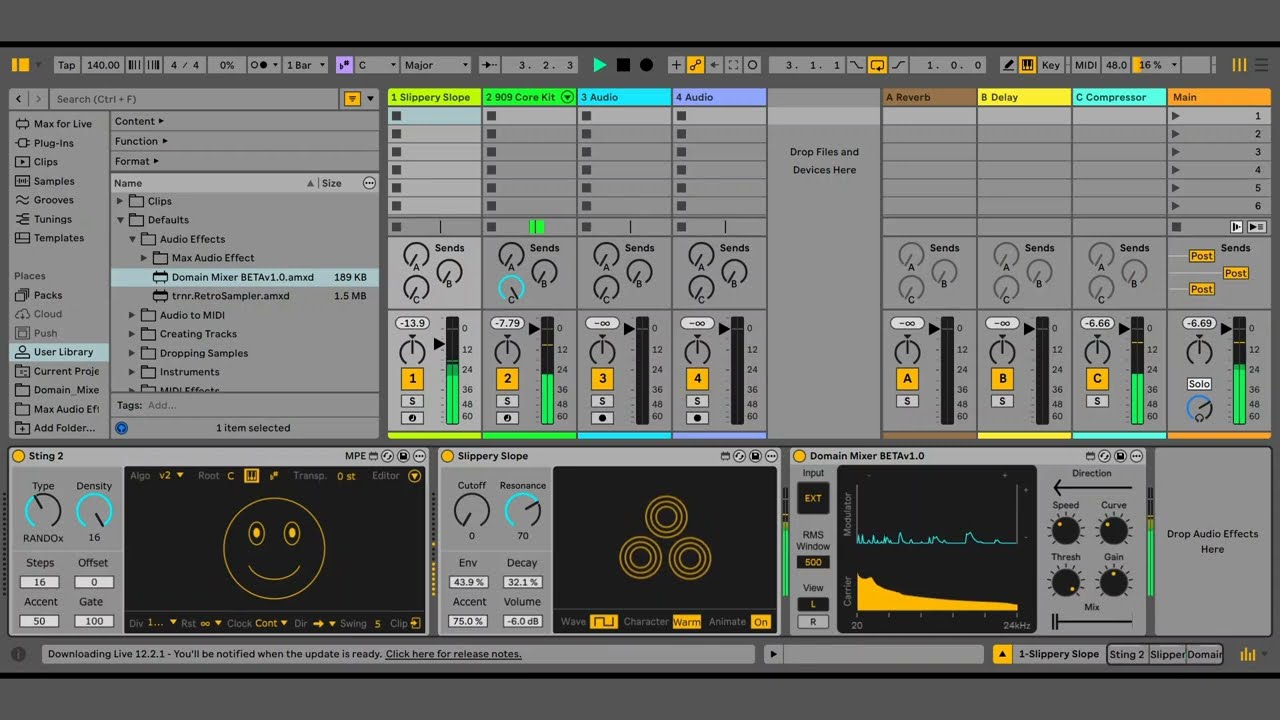1280x720 pixels.
Task: Enable MIDI map mode switch
Action: pos(1085,65)
